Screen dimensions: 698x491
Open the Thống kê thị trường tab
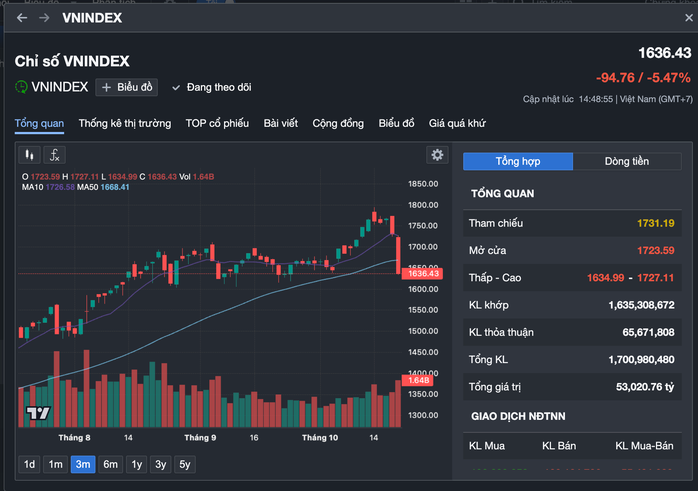point(125,124)
